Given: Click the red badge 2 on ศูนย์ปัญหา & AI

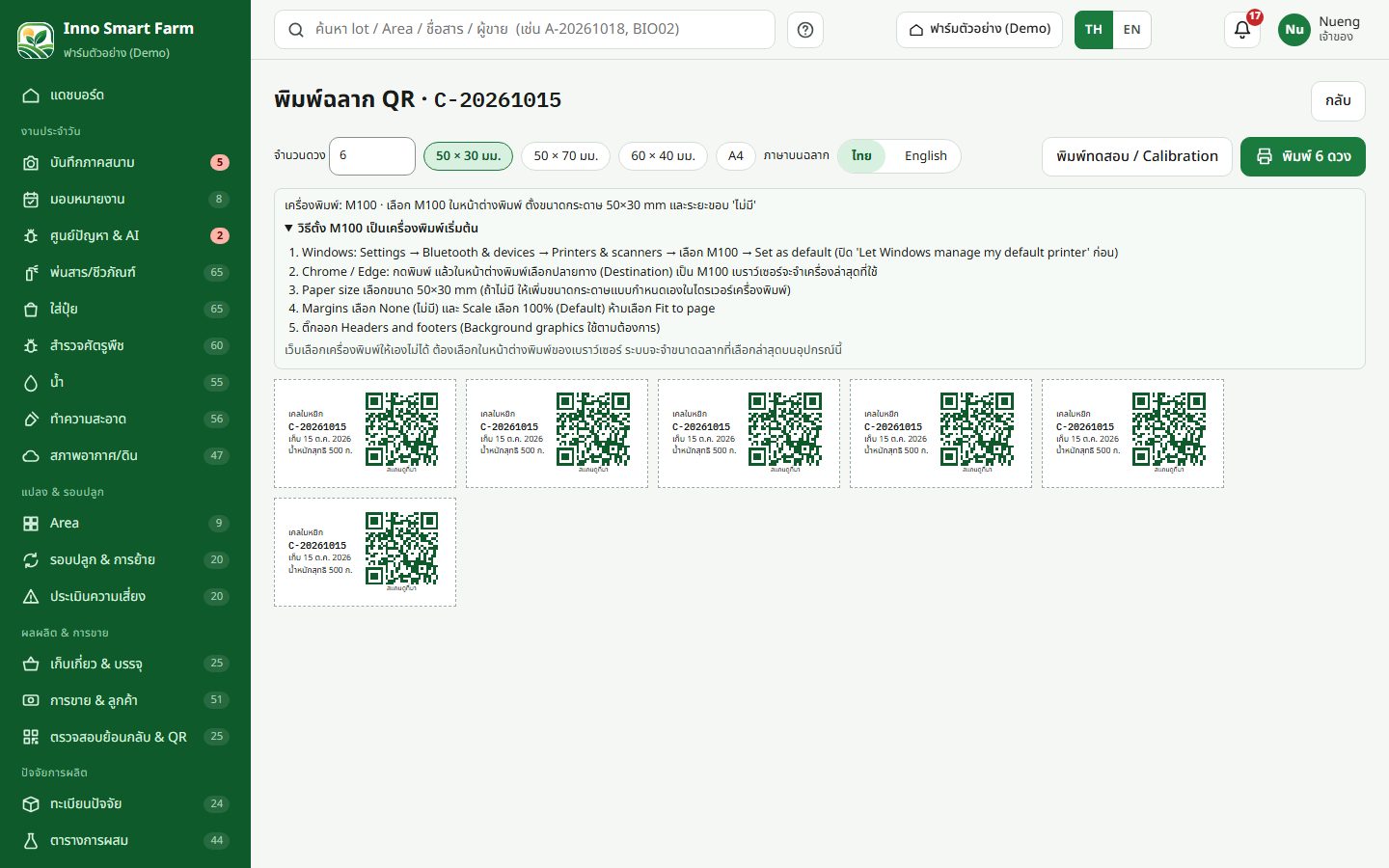Looking at the screenshot, I should click(220, 236).
